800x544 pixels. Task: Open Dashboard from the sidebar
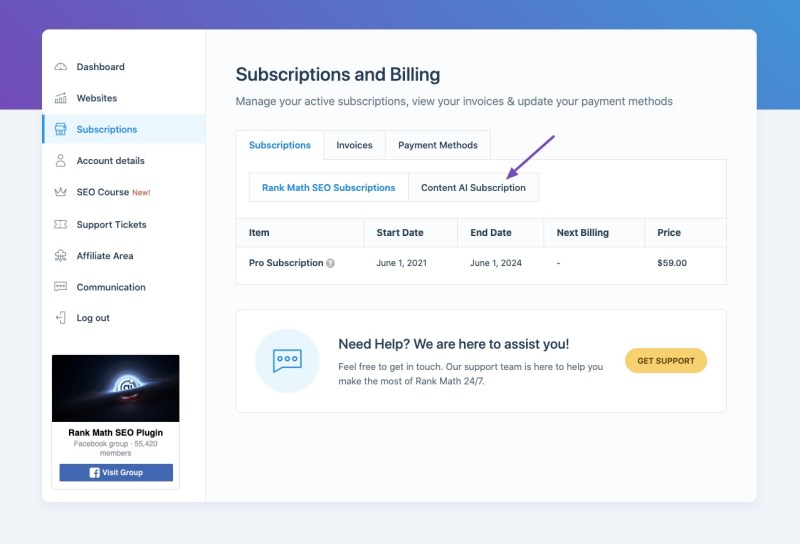pos(101,67)
